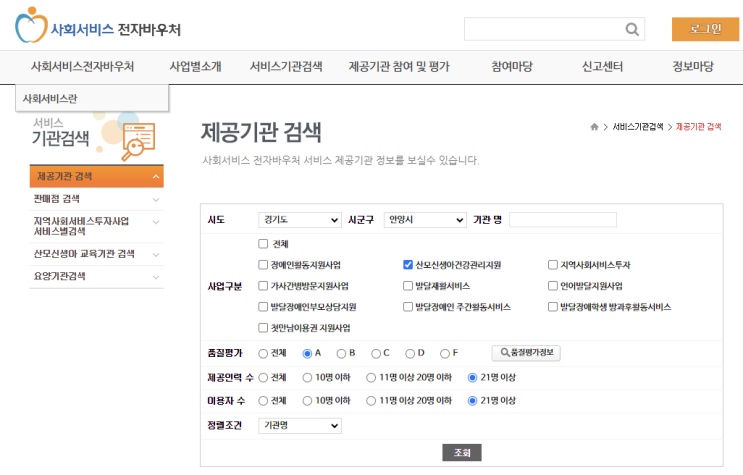Click the 기관 명 input field
The width and height of the screenshot is (743, 475).
563,219
